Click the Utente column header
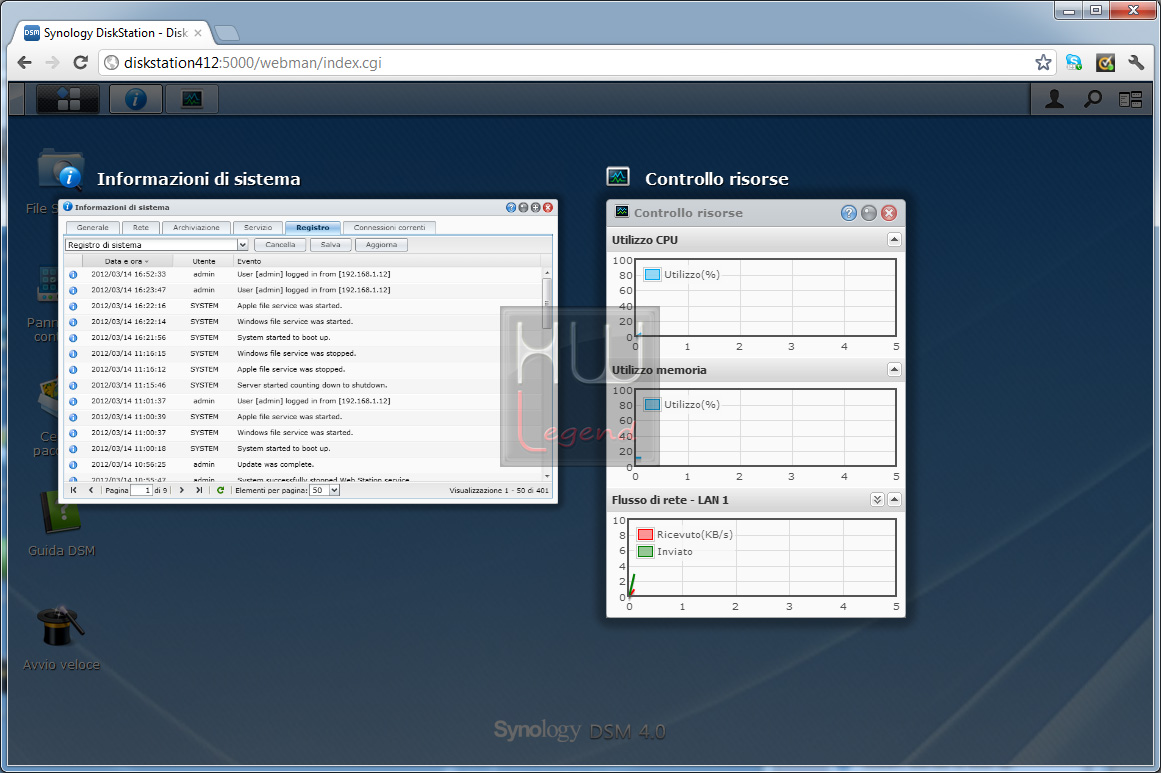 coord(204,261)
